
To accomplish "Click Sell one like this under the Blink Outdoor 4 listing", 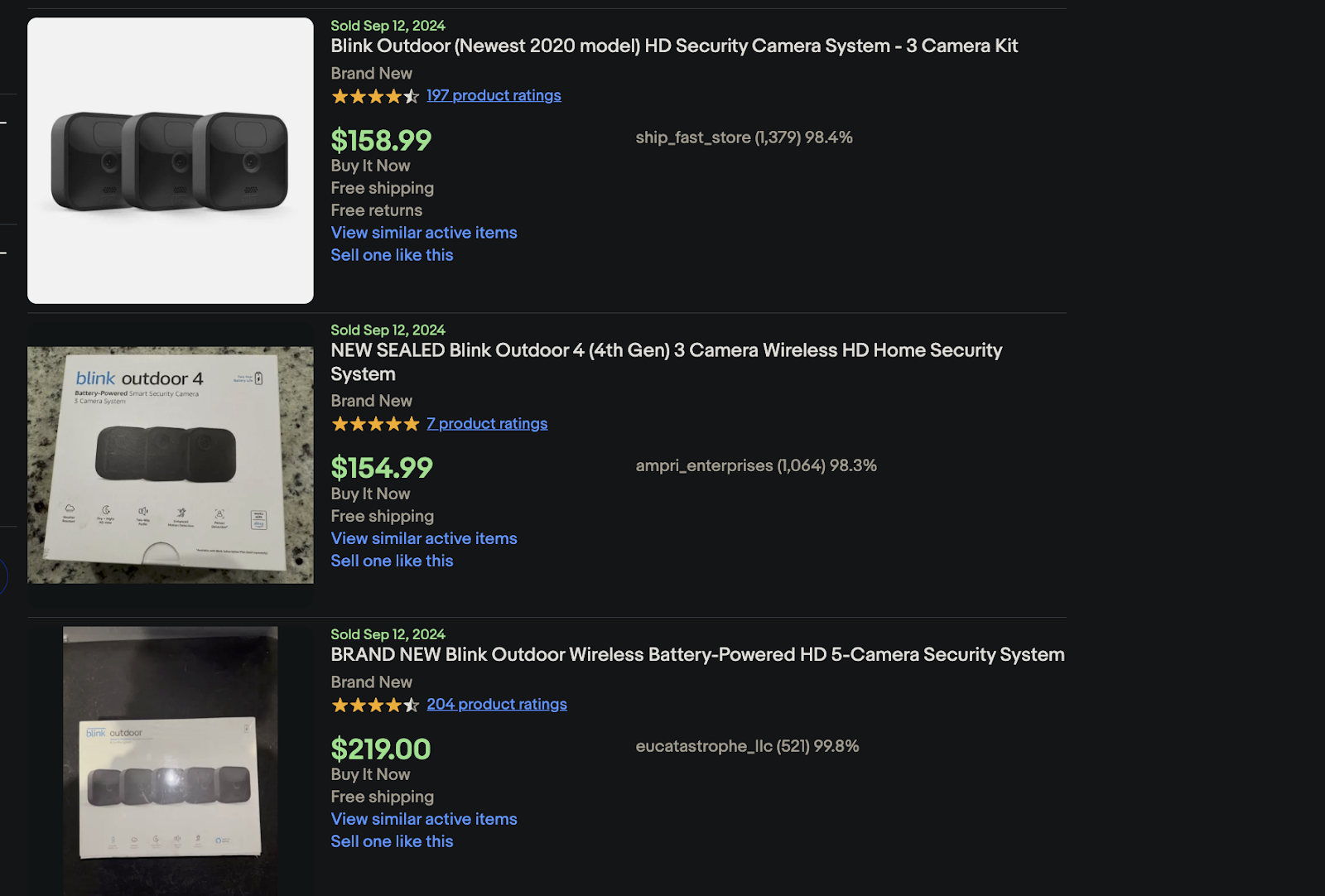I will (392, 561).
